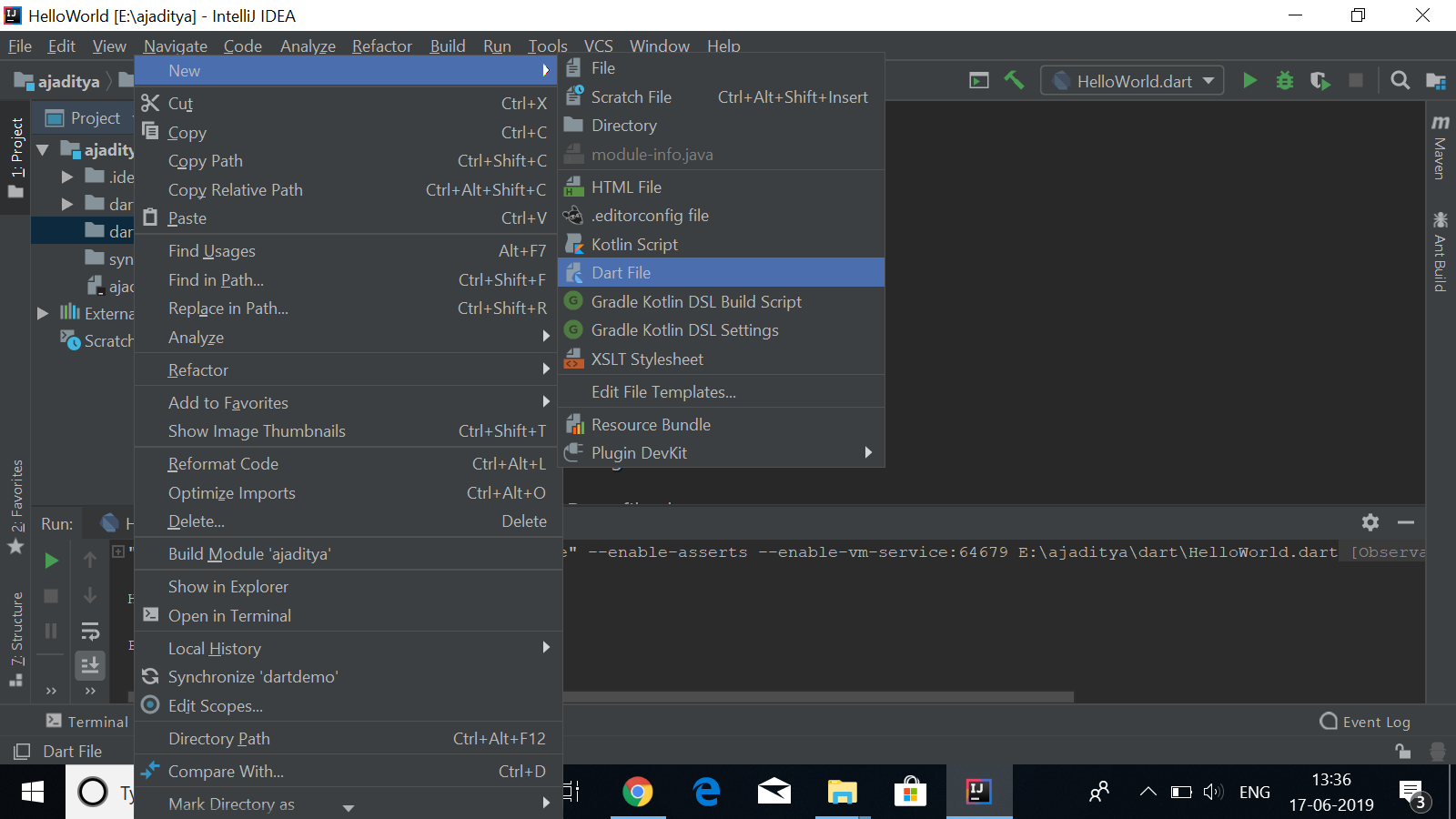Toggle soft-wrap in the console output
1456x819 pixels.
pos(90,631)
